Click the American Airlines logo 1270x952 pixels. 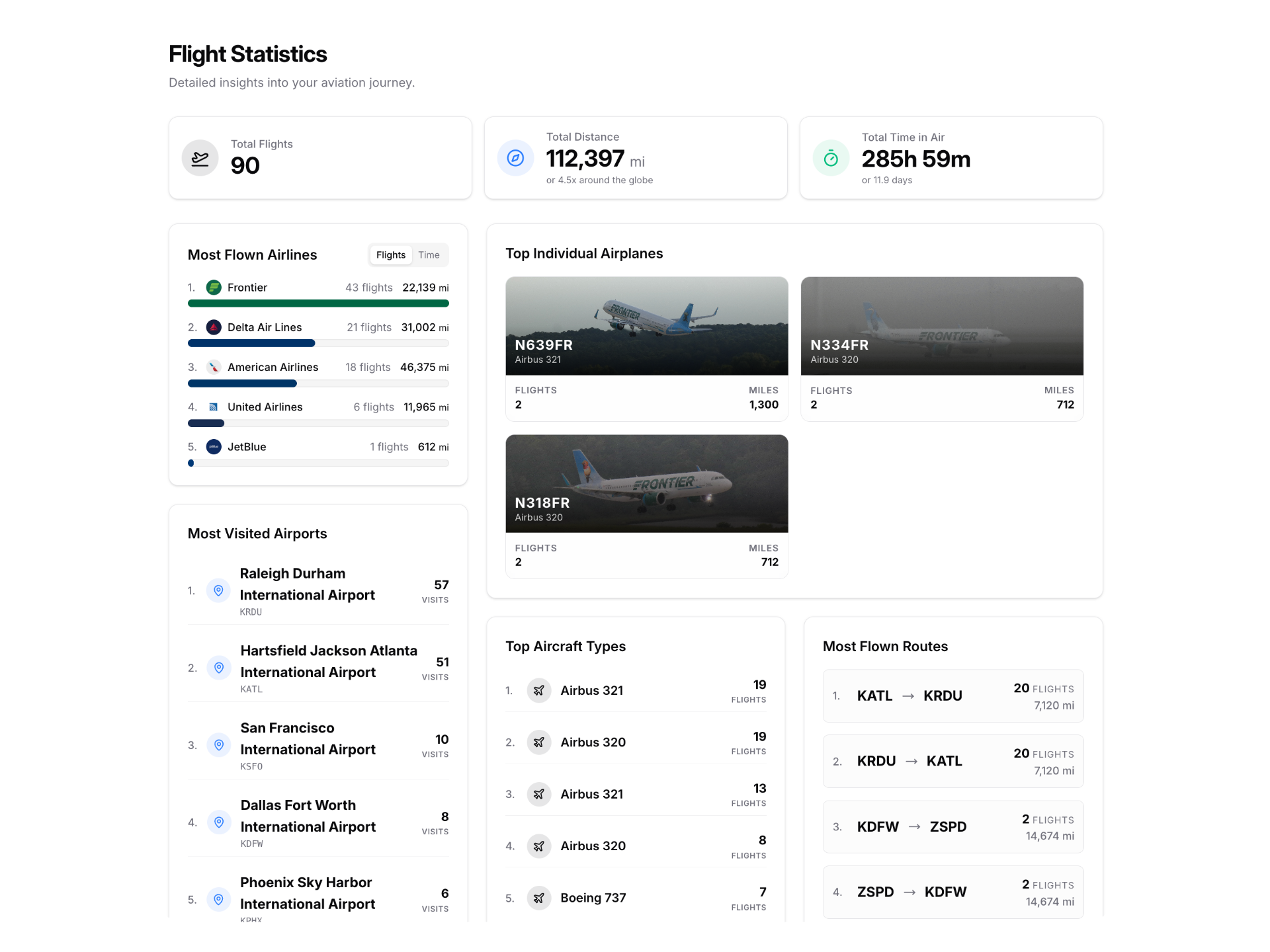tap(214, 367)
